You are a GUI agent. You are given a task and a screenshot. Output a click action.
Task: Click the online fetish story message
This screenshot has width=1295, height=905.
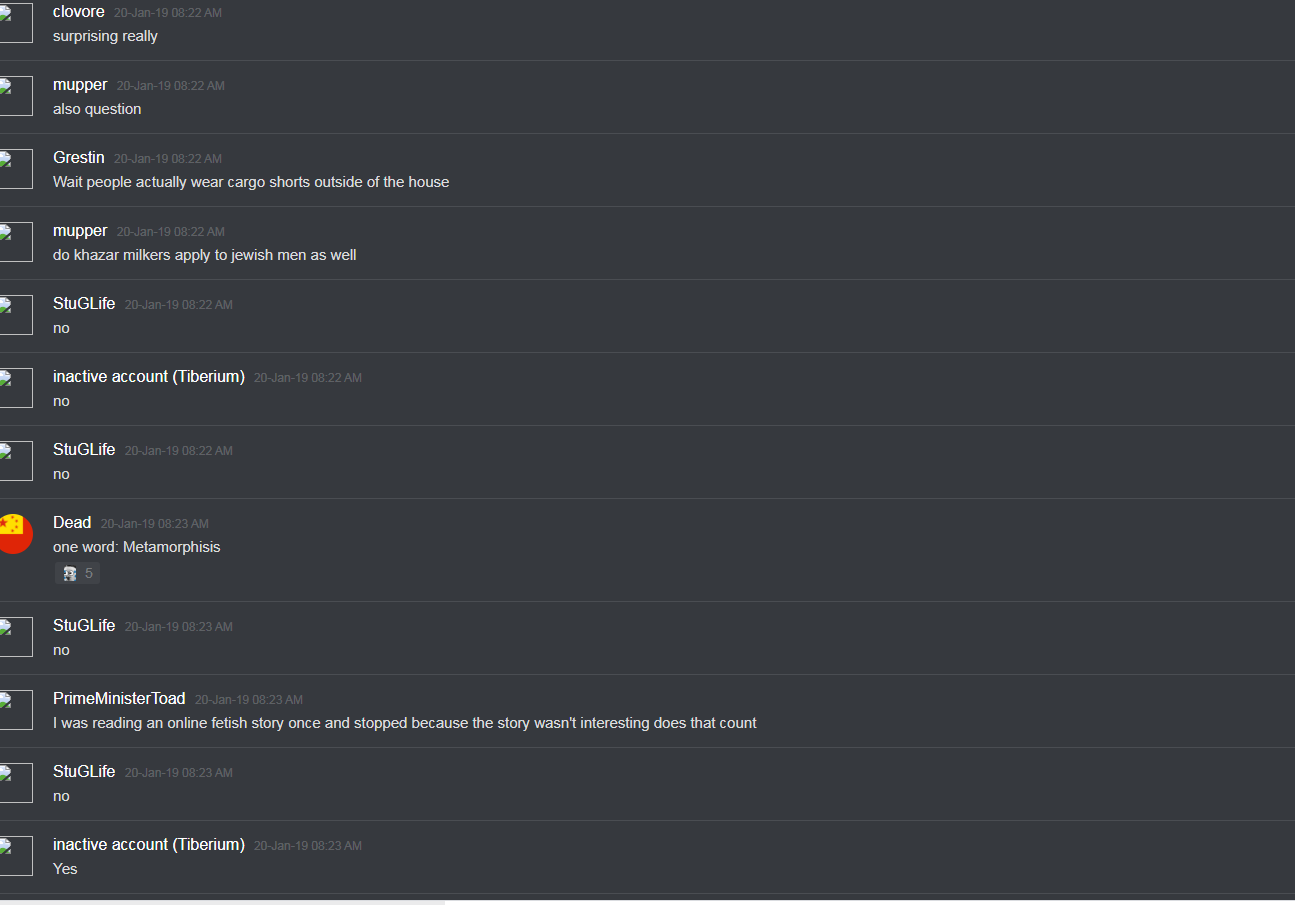[x=405, y=723]
